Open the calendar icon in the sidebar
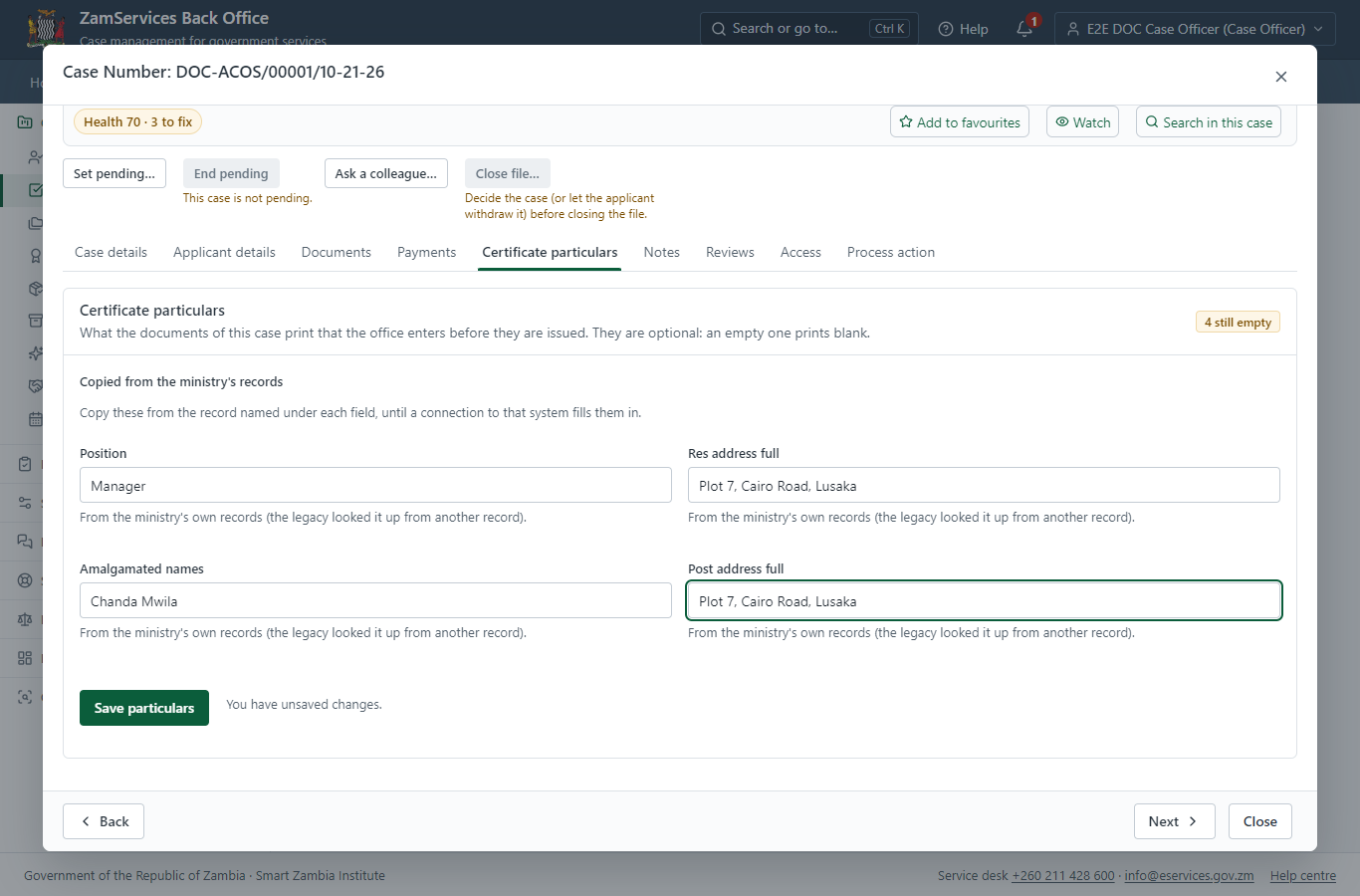 [35, 419]
